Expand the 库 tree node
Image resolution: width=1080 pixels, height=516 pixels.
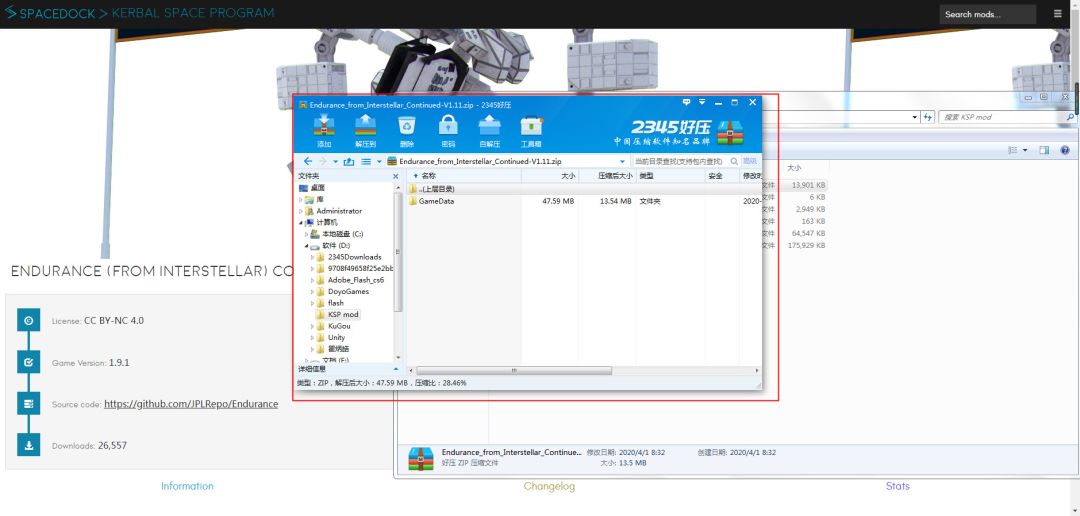pyautogui.click(x=301, y=199)
